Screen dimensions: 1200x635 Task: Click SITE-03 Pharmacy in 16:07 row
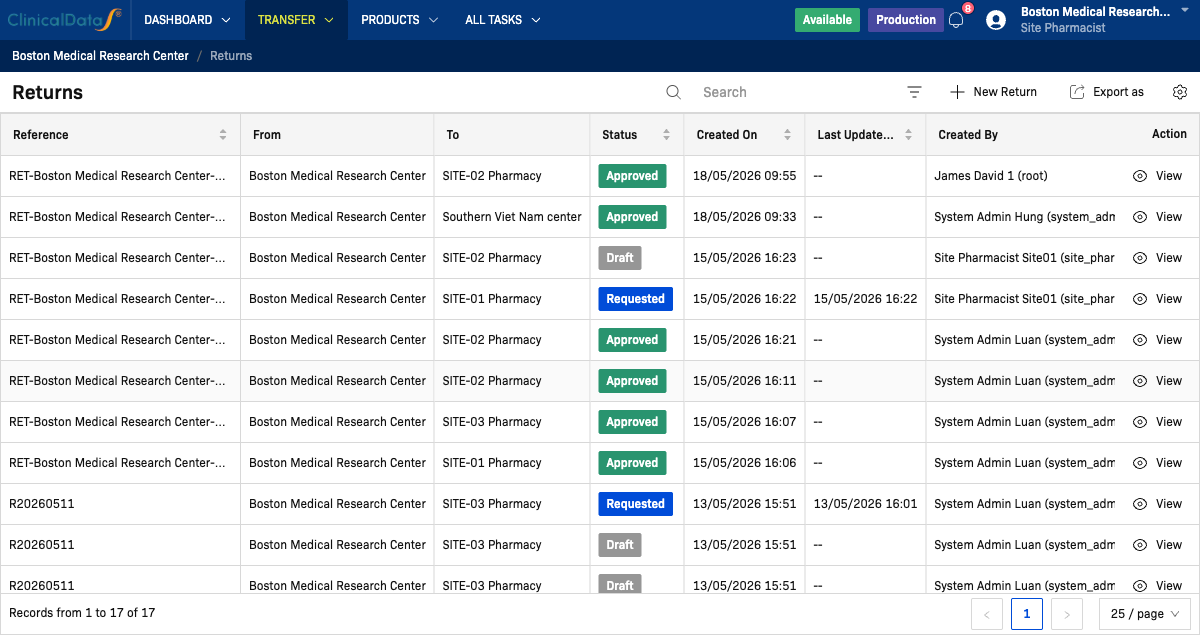(492, 422)
